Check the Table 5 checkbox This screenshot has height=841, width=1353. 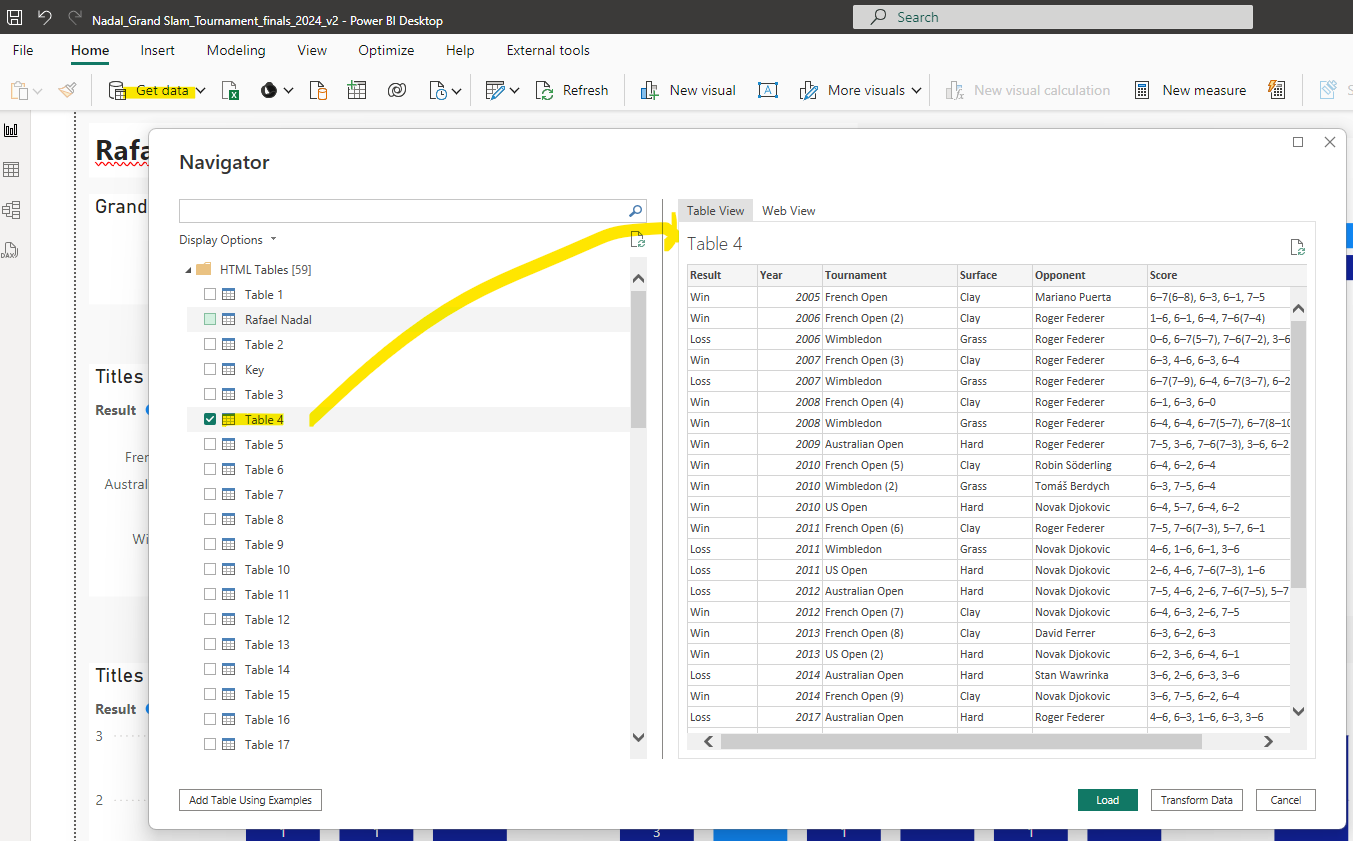[210, 444]
